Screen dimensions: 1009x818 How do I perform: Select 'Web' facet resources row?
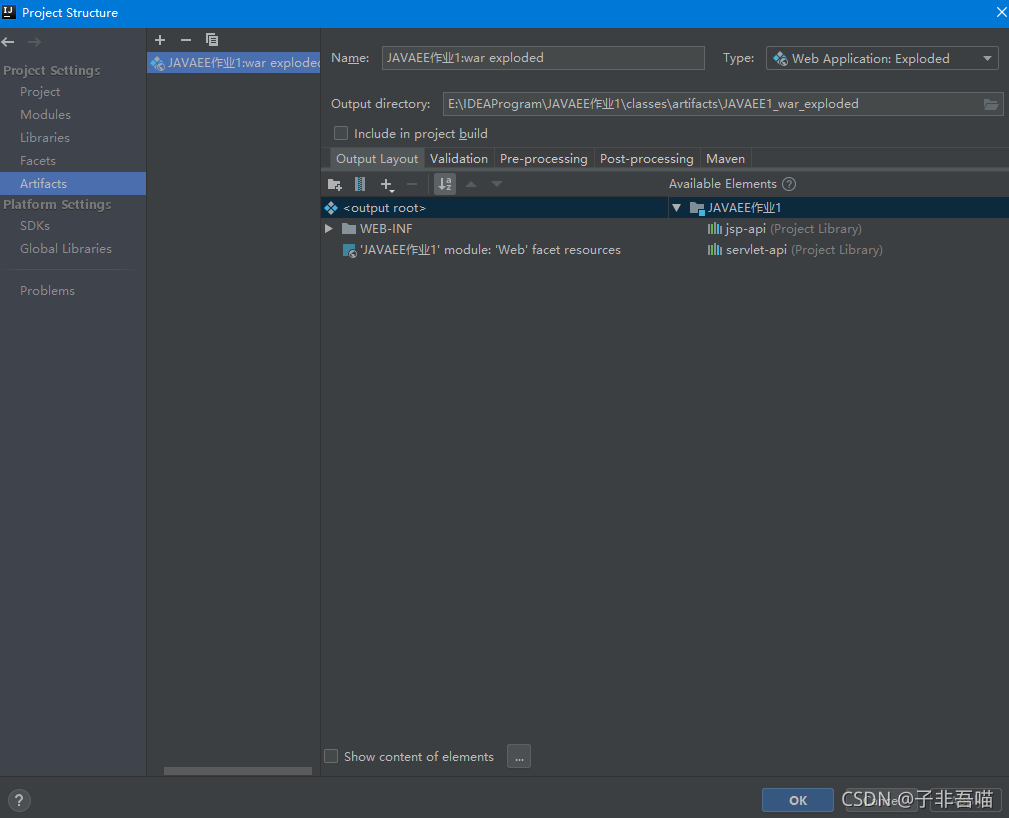(494, 250)
